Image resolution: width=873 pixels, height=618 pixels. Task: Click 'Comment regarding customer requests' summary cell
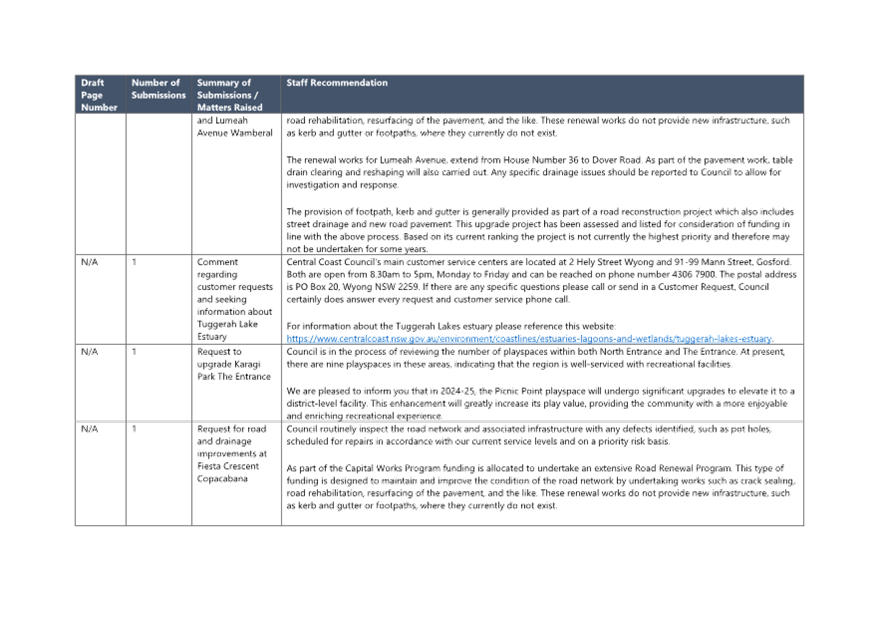(235, 299)
